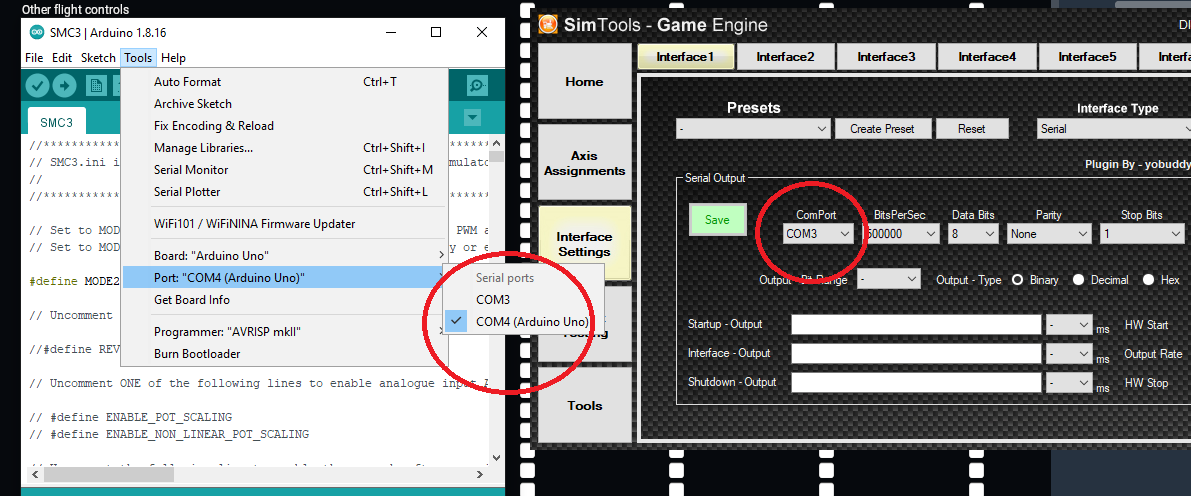Image resolution: width=1191 pixels, height=496 pixels.
Task: Open Serial Plotter menu entry
Action: point(285,191)
